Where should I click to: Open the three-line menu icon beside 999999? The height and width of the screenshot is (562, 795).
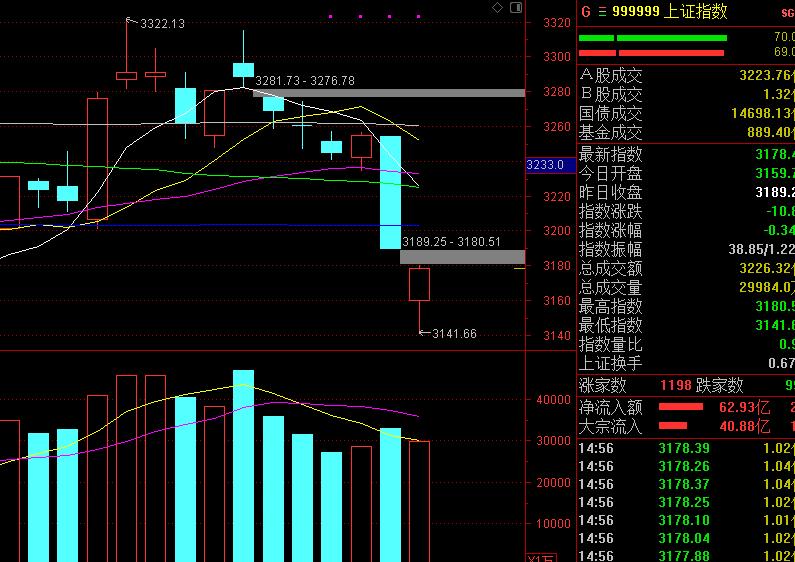click(602, 12)
